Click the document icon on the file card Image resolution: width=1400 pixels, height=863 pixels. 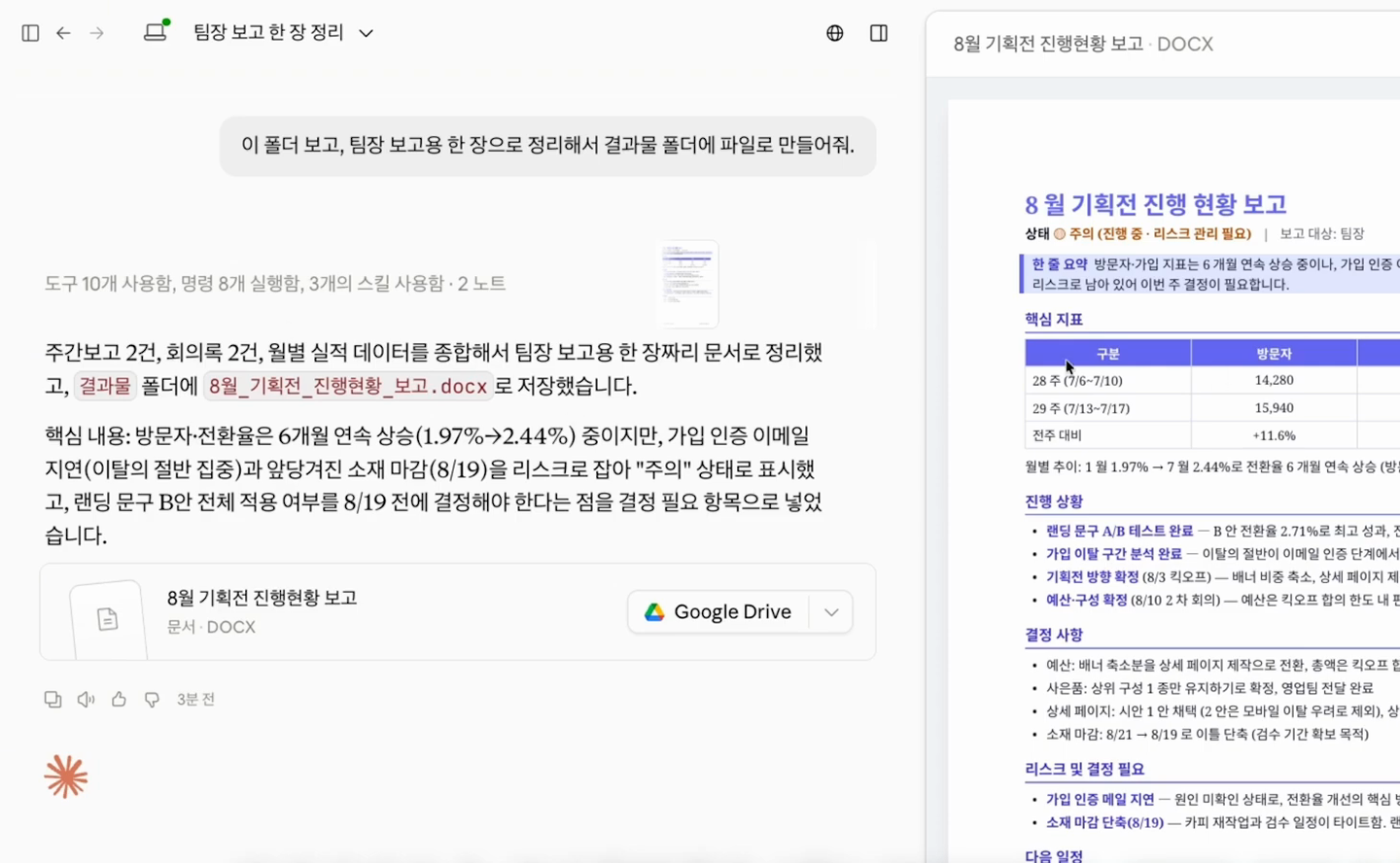(108, 619)
